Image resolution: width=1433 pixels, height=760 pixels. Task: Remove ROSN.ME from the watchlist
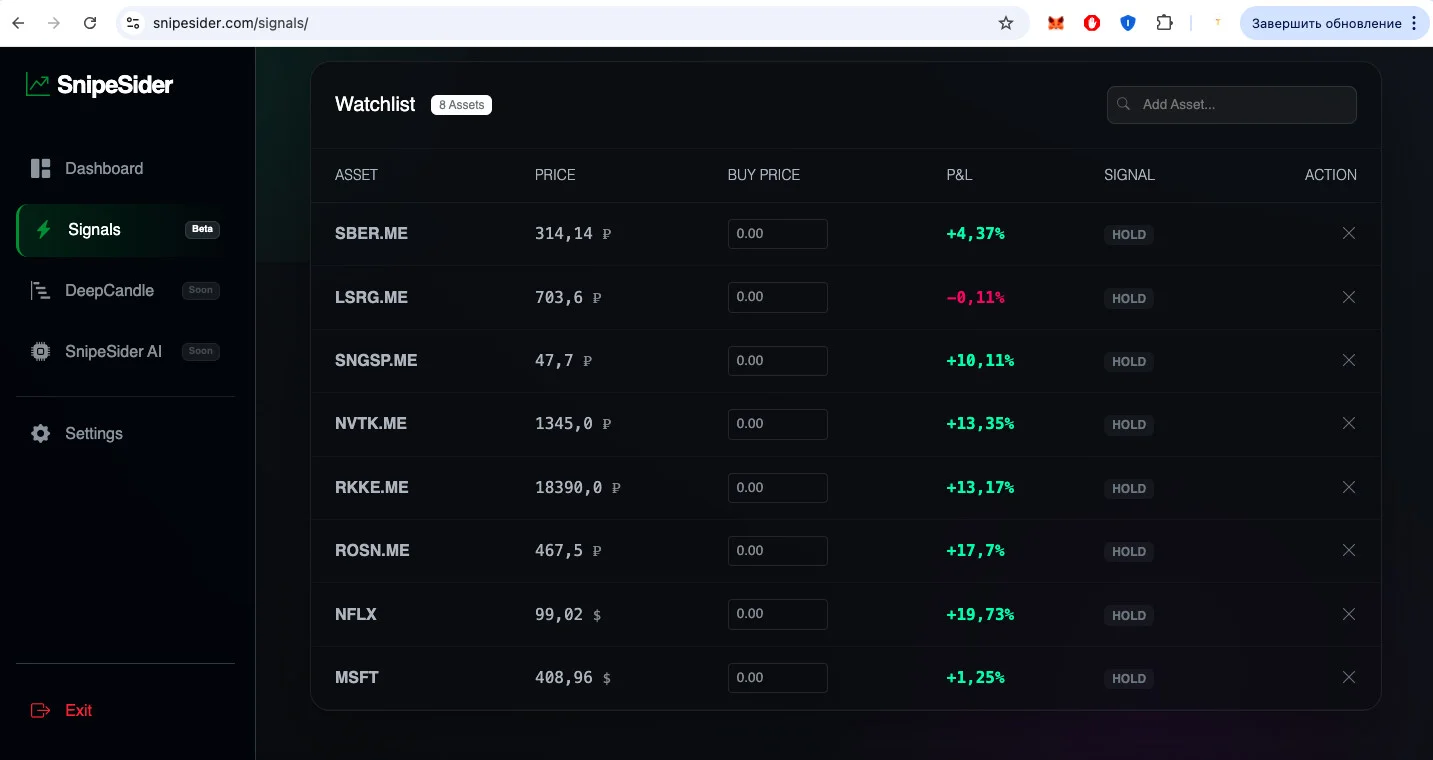point(1348,550)
